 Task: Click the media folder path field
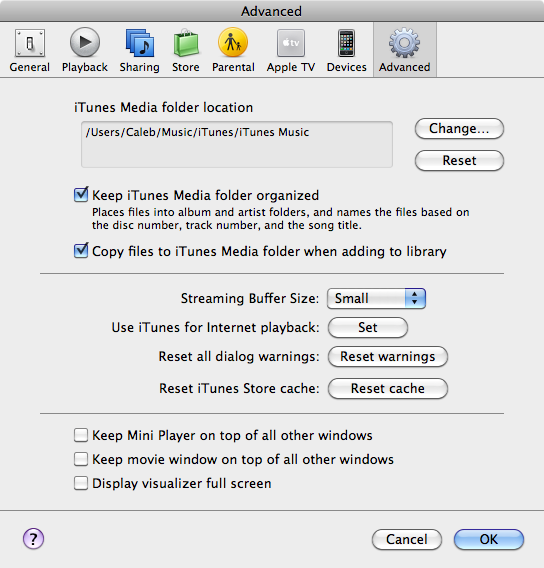(237, 144)
